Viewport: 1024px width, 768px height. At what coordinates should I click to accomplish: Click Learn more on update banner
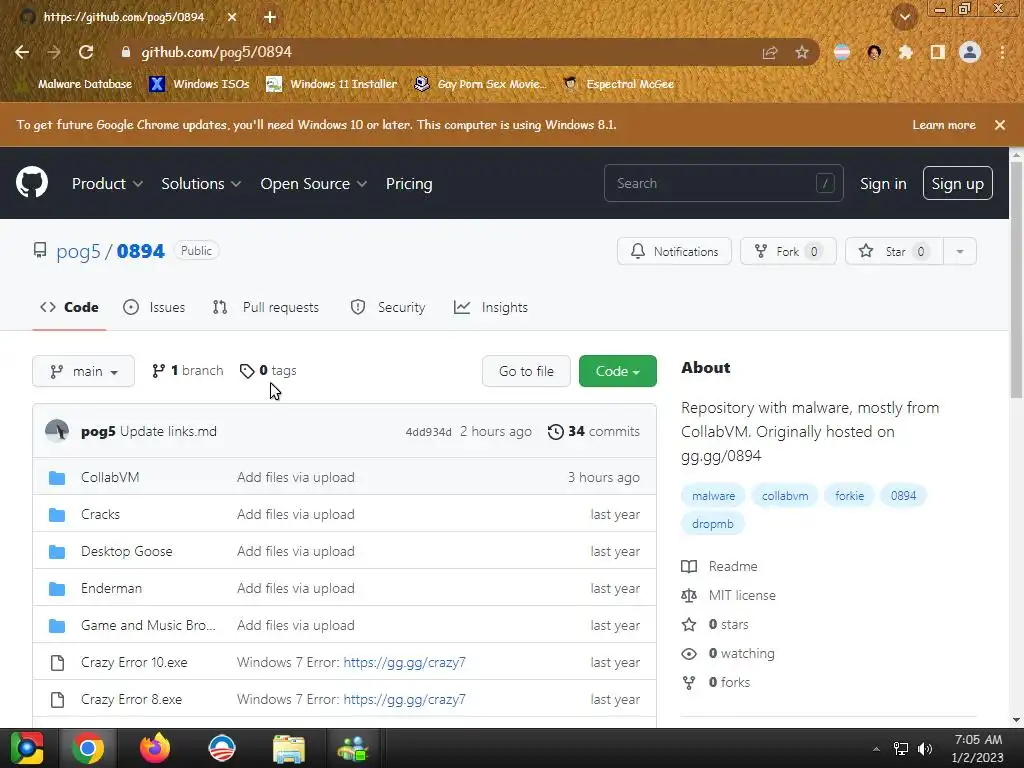(944, 125)
